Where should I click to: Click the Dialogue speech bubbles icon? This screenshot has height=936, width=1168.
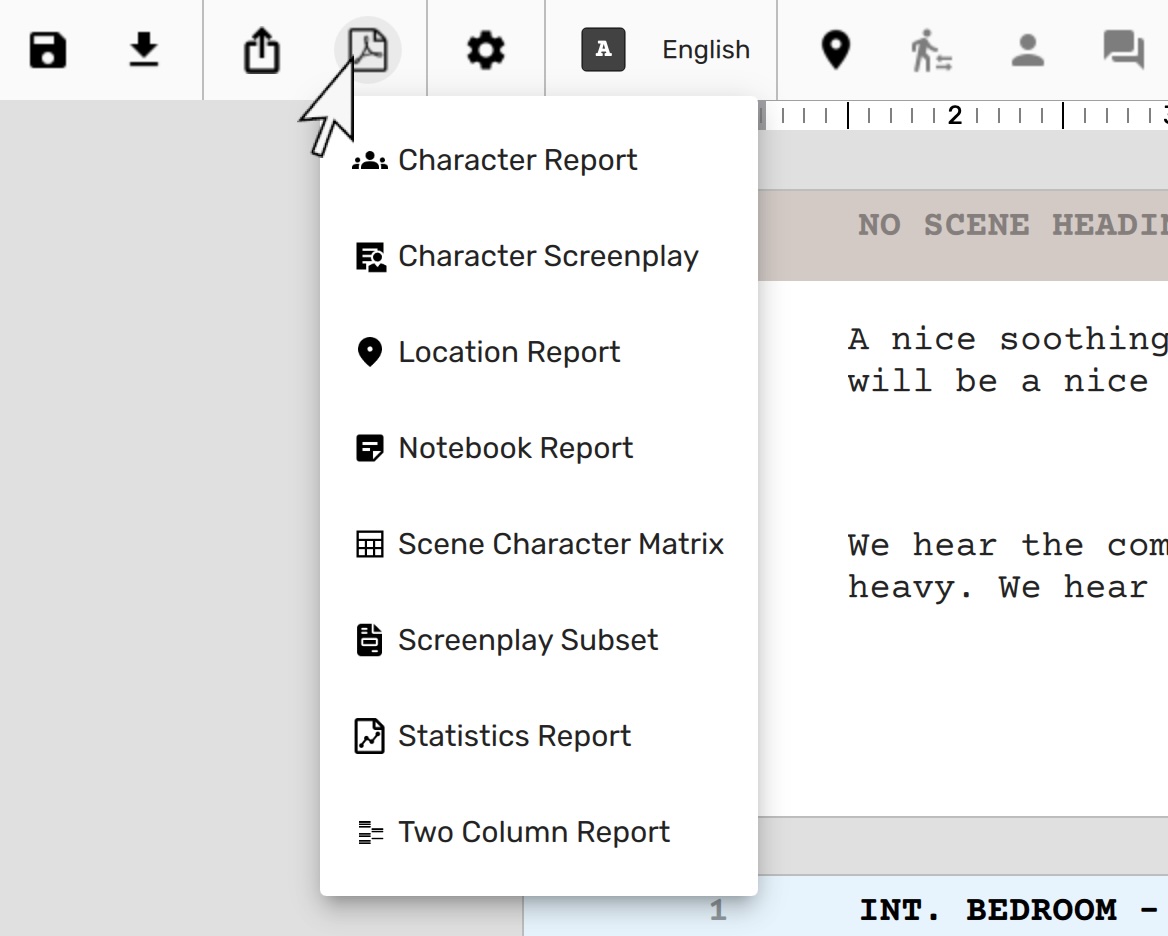[x=1123, y=50]
